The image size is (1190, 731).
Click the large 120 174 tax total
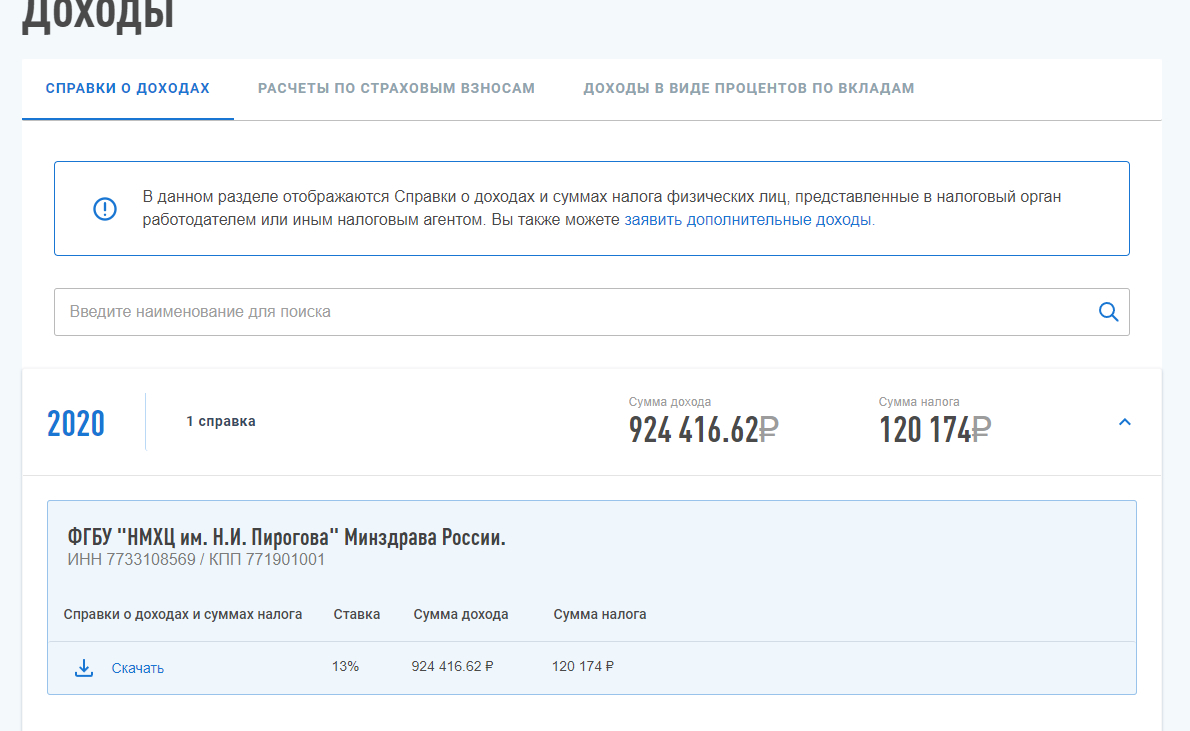925,429
